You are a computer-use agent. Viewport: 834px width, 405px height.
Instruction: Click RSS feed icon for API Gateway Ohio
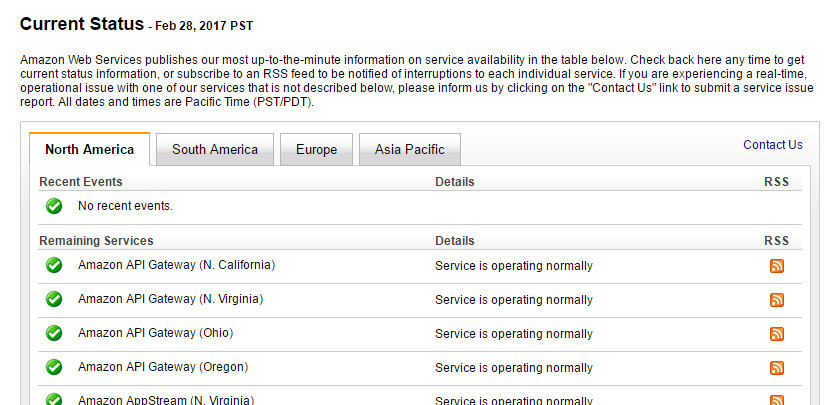click(776, 334)
